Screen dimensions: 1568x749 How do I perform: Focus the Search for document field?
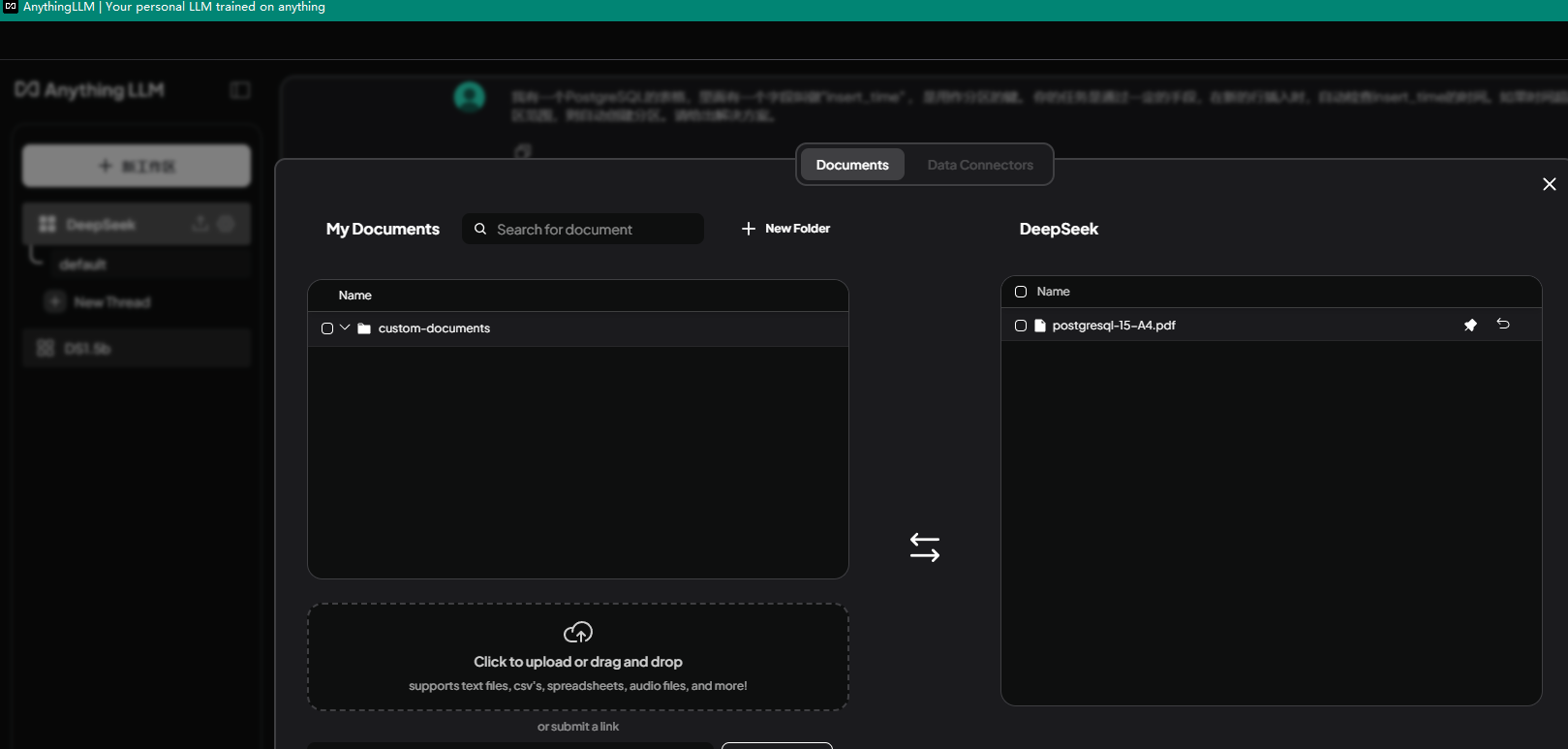(583, 229)
